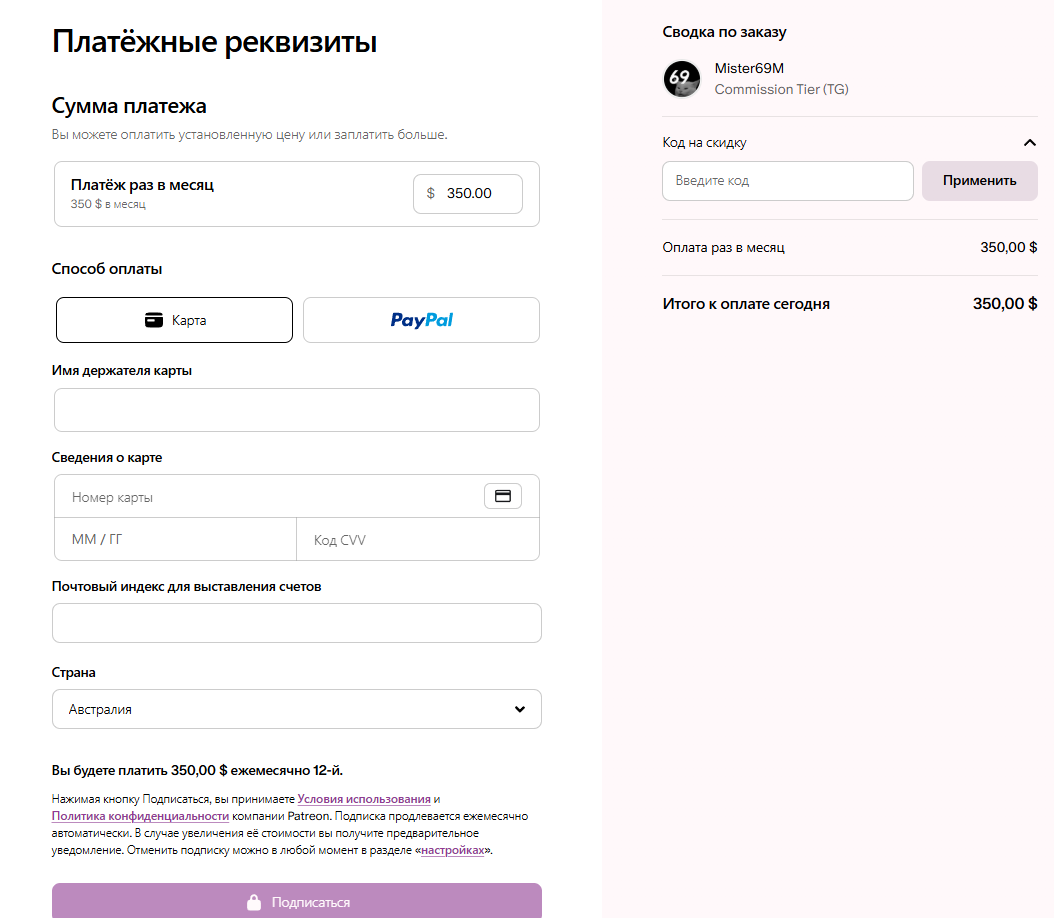The width and height of the screenshot is (1054, 918).
Task: Select Карта payment method
Action: pyautogui.click(x=174, y=320)
